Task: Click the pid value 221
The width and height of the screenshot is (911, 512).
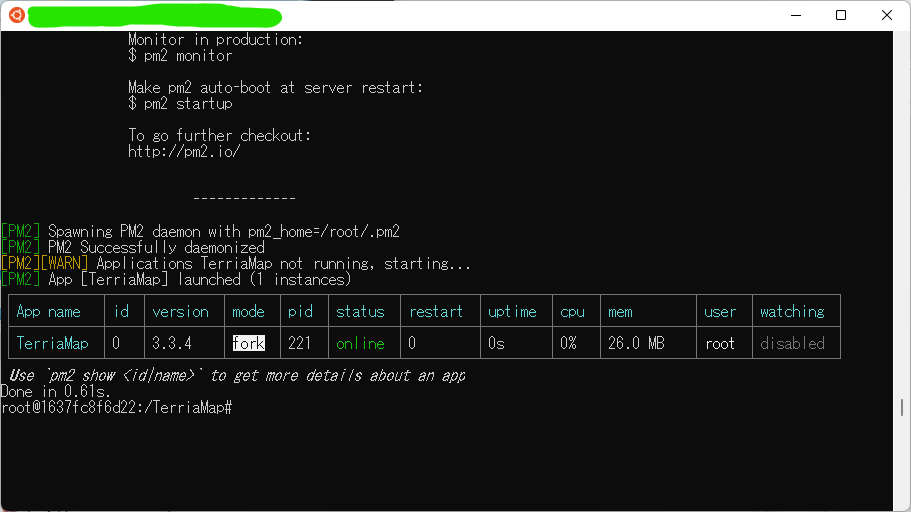Action: 300,343
